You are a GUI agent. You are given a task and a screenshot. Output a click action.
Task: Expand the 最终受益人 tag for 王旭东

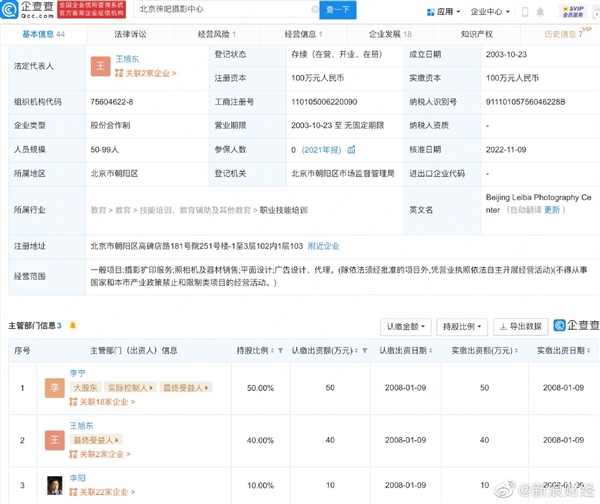pos(96,440)
